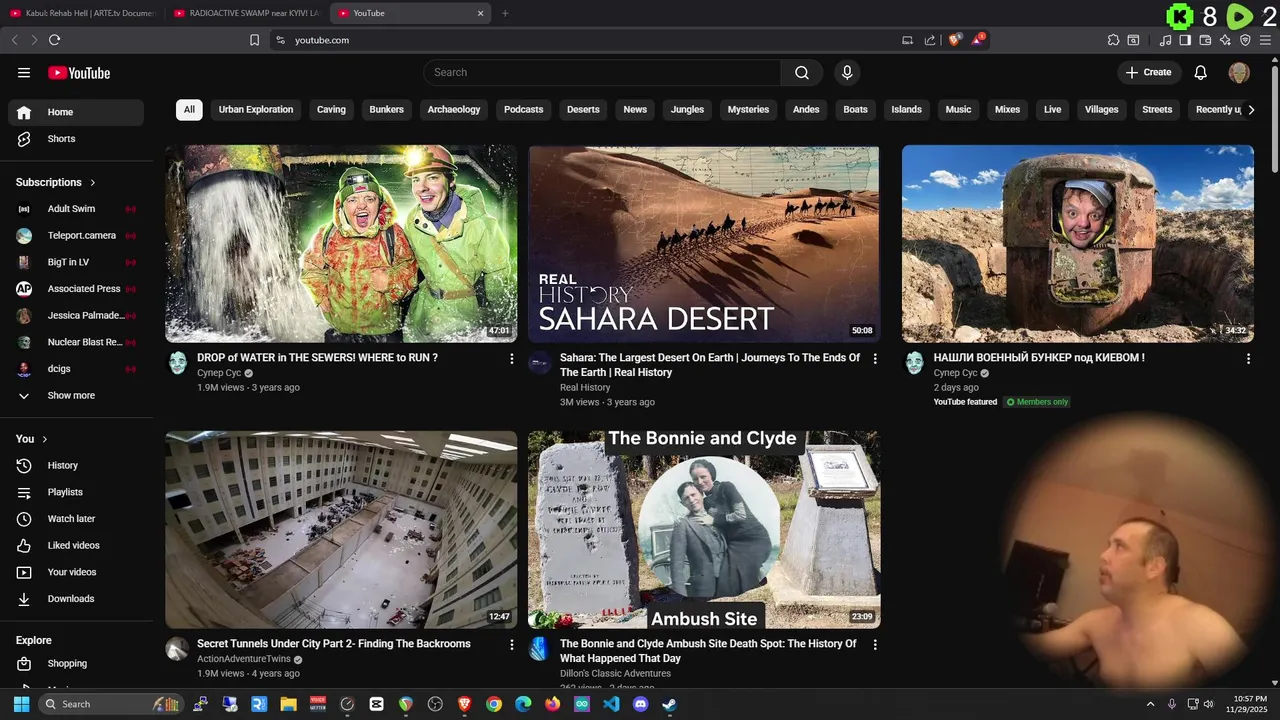The height and width of the screenshot is (720, 1280).
Task: Open action menu for DROP of WATER video
Action: 512,358
